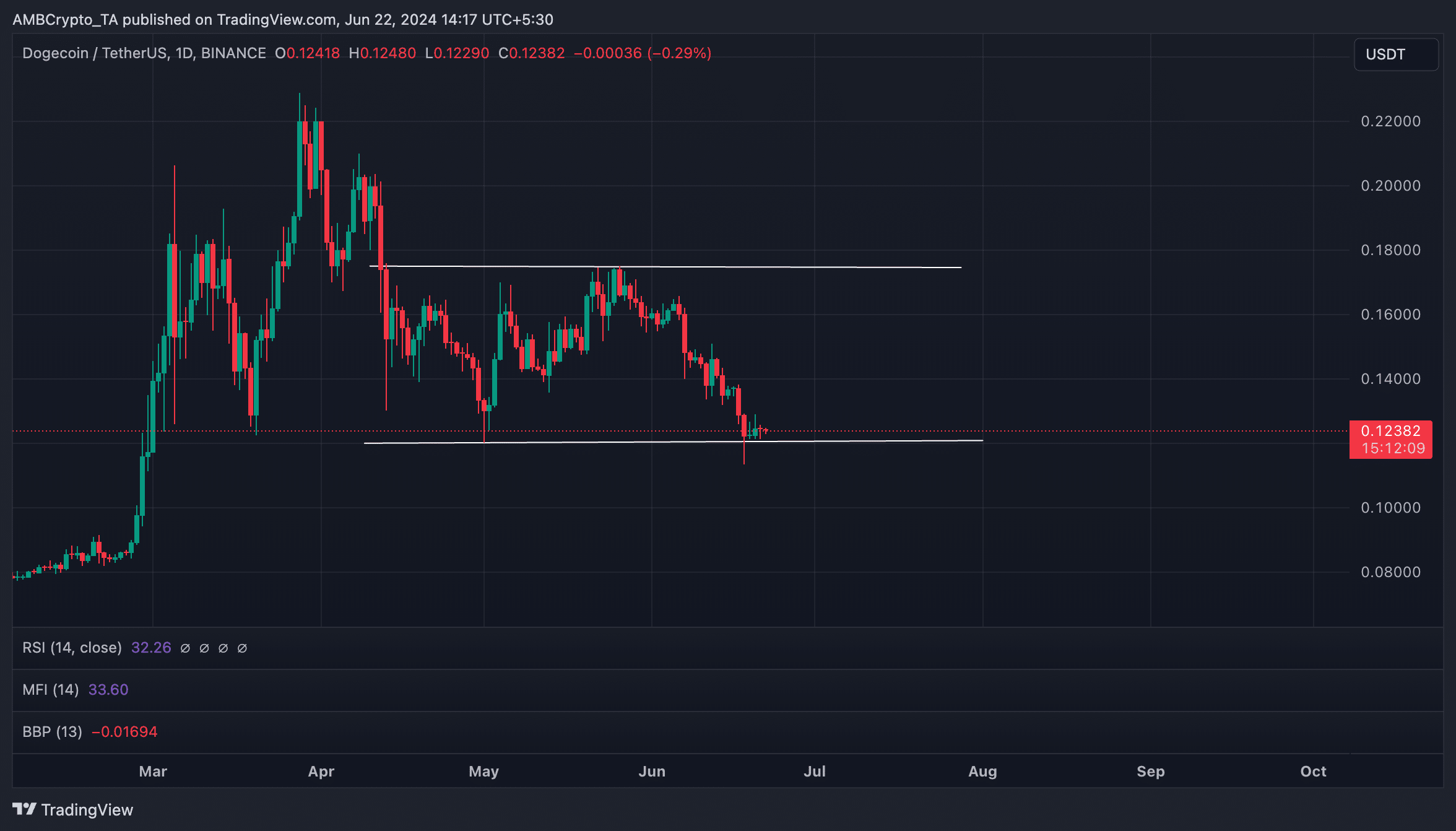
Task: Click the Aug label on time axis
Action: tap(982, 772)
